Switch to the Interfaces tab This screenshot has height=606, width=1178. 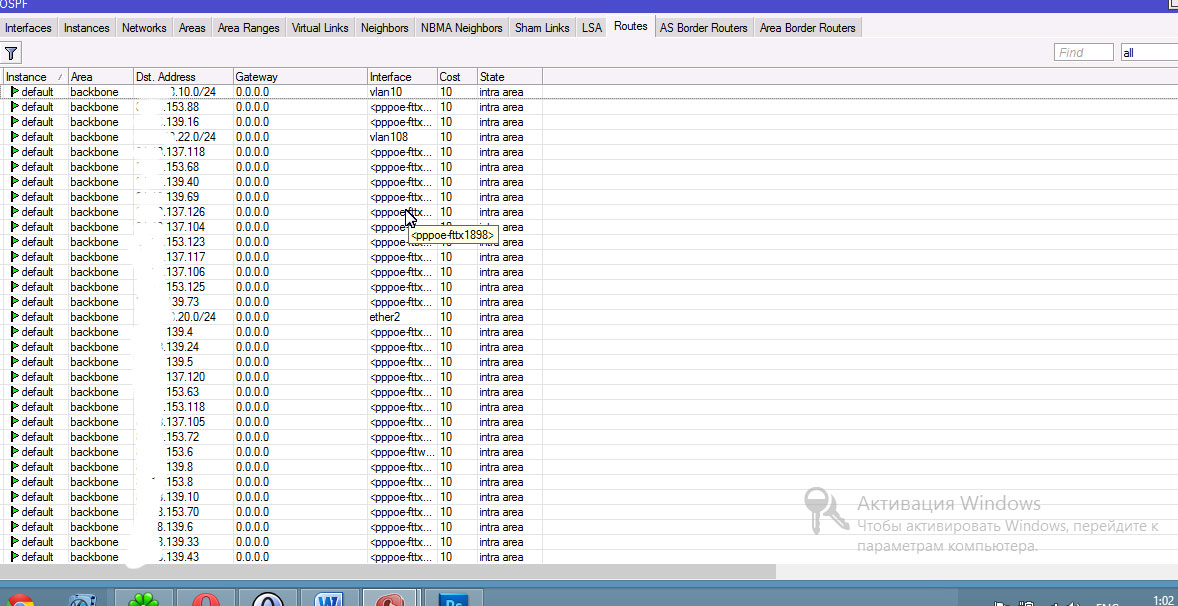pyautogui.click(x=29, y=28)
